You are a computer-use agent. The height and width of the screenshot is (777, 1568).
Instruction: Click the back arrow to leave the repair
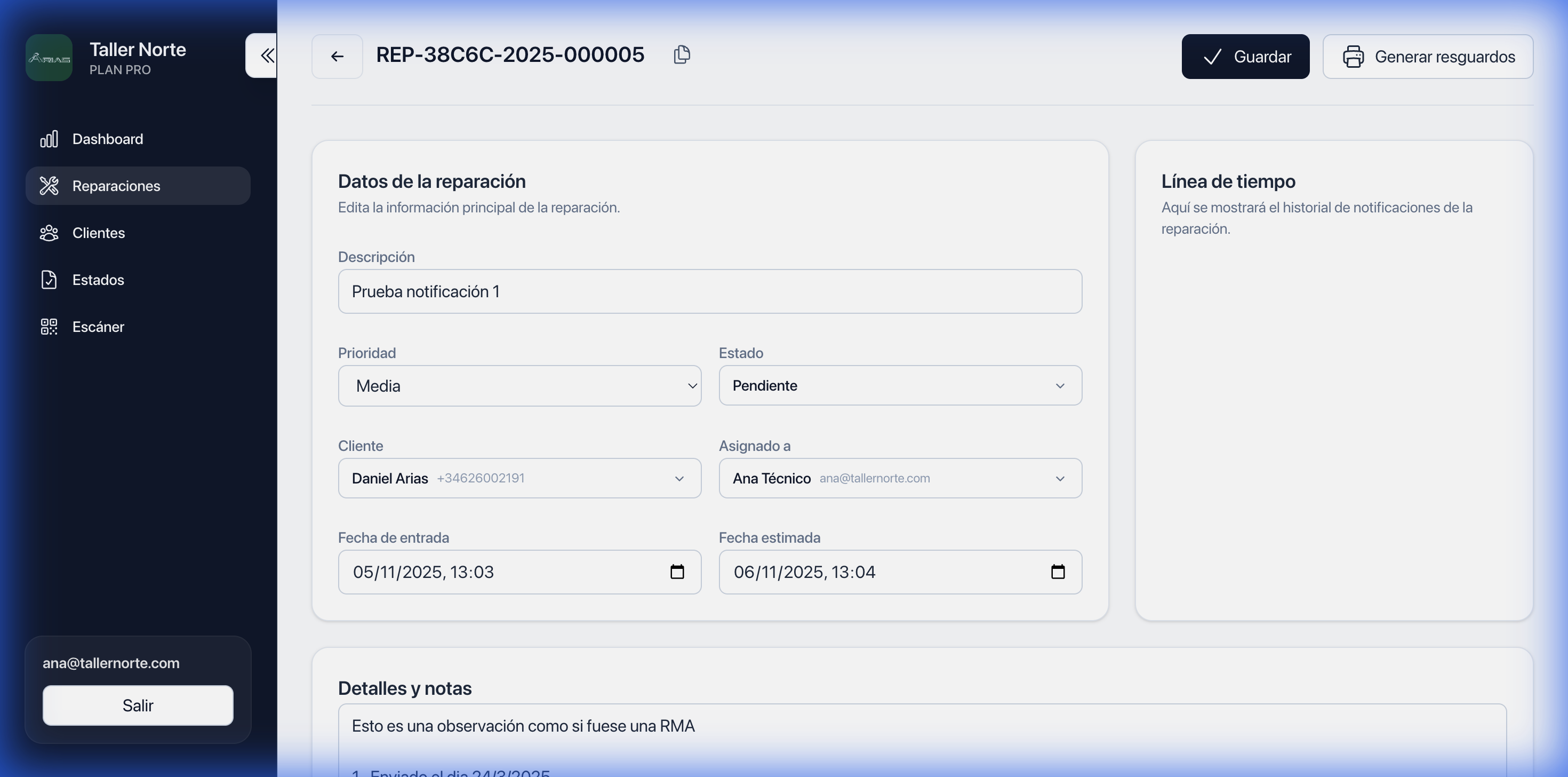click(x=337, y=56)
